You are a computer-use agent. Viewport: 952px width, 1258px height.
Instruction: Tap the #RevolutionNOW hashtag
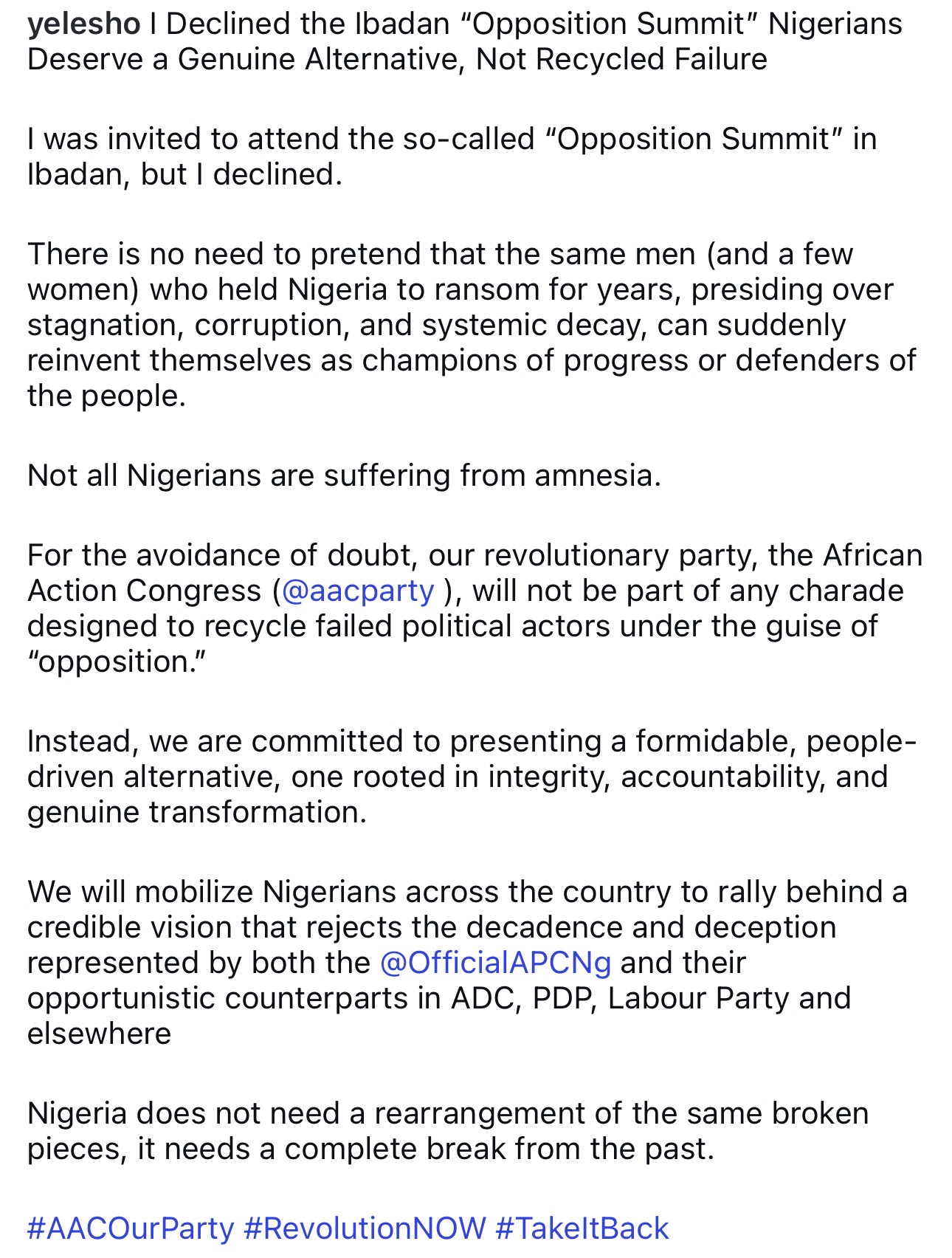365,1228
